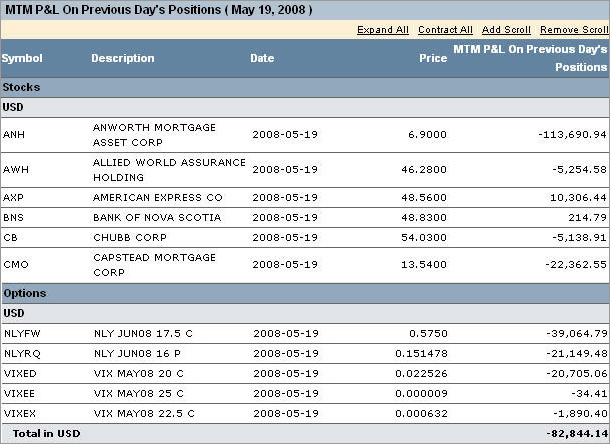Click the 13.5400 price for CMO
Image resolution: width=610 pixels, height=444 pixels.
[424, 265]
